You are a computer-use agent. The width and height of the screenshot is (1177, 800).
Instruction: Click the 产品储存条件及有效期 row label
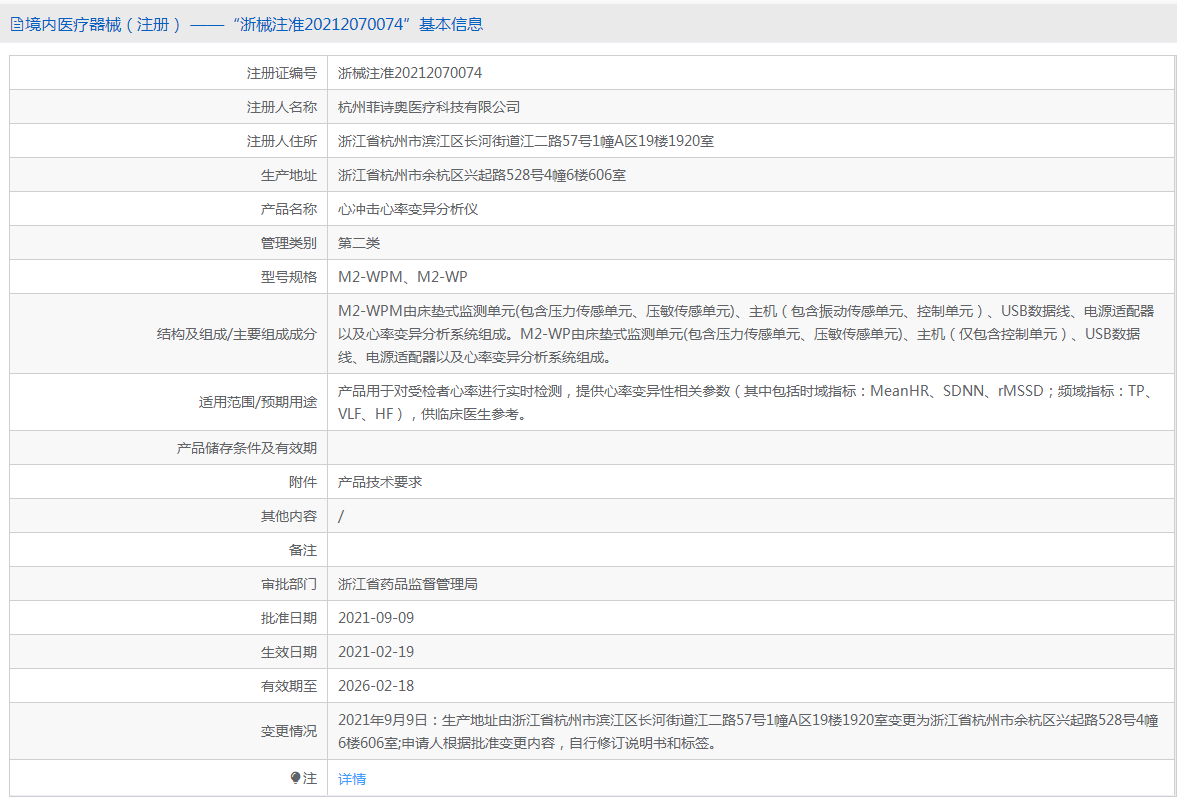click(247, 448)
